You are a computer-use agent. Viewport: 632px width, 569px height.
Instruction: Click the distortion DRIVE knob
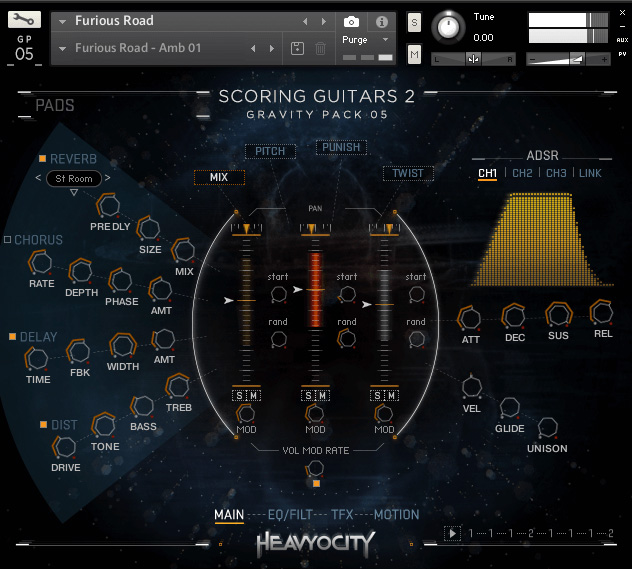(x=64, y=447)
